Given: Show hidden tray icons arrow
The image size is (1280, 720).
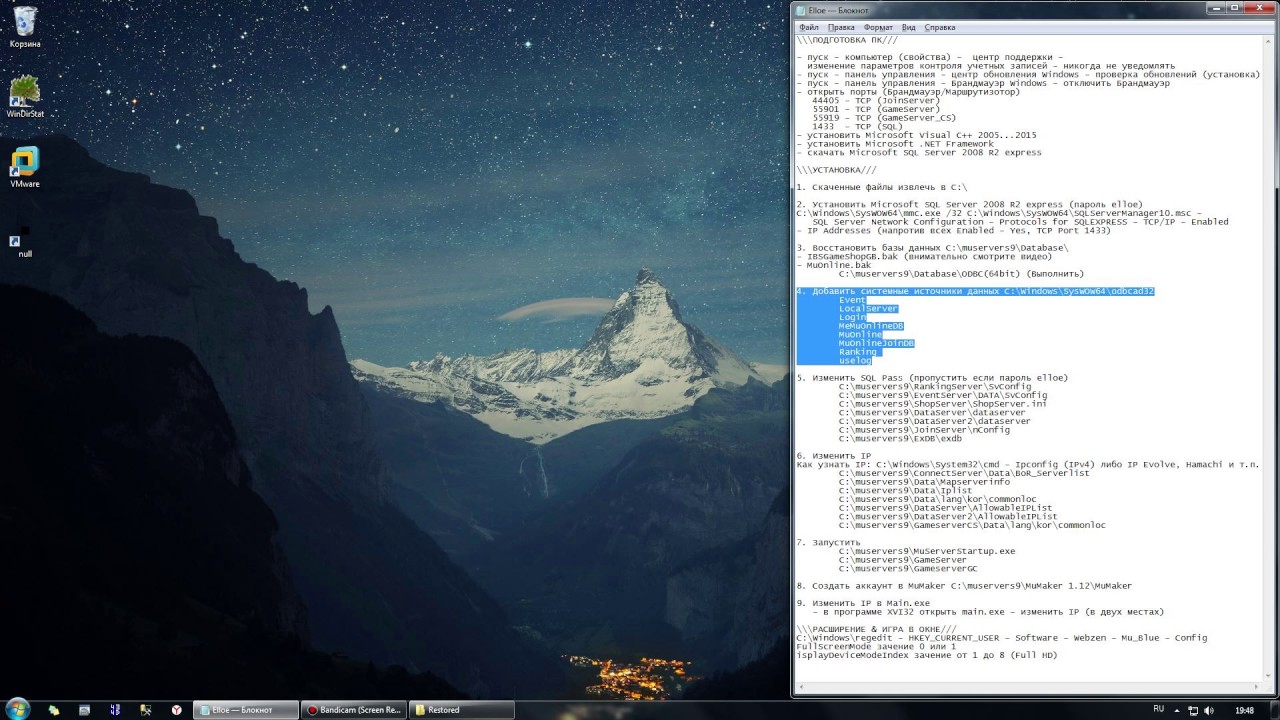Looking at the screenshot, I should click(1177, 710).
